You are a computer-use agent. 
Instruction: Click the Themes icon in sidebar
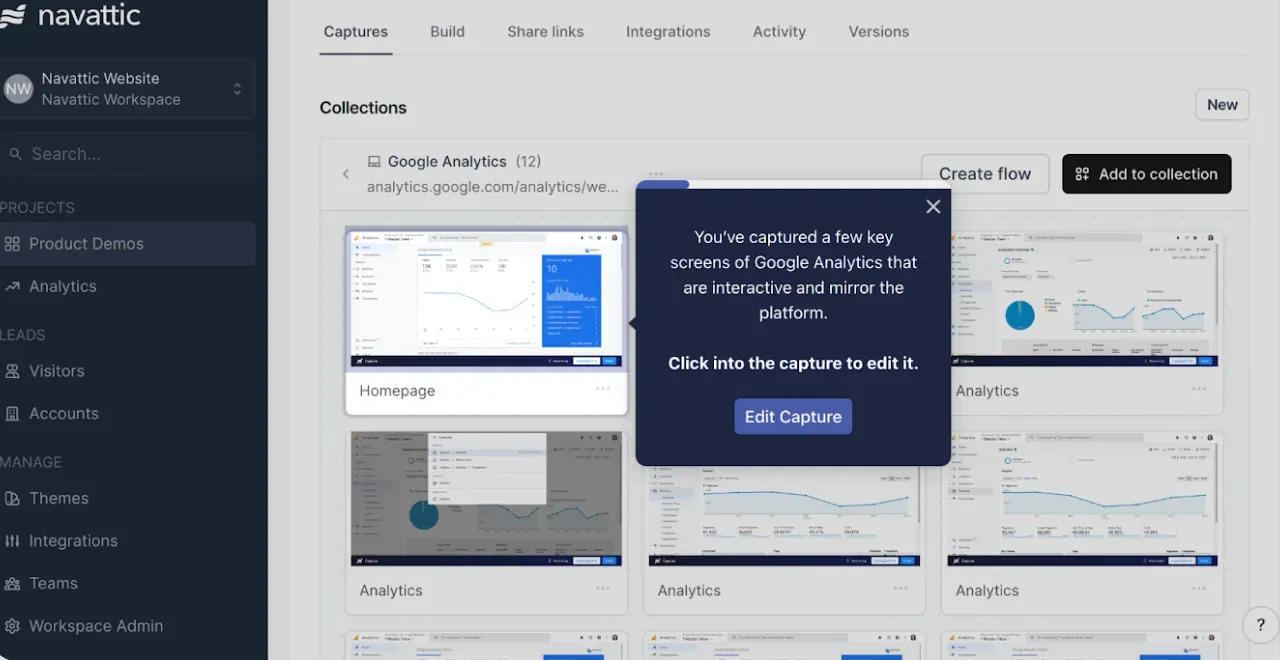(12, 498)
